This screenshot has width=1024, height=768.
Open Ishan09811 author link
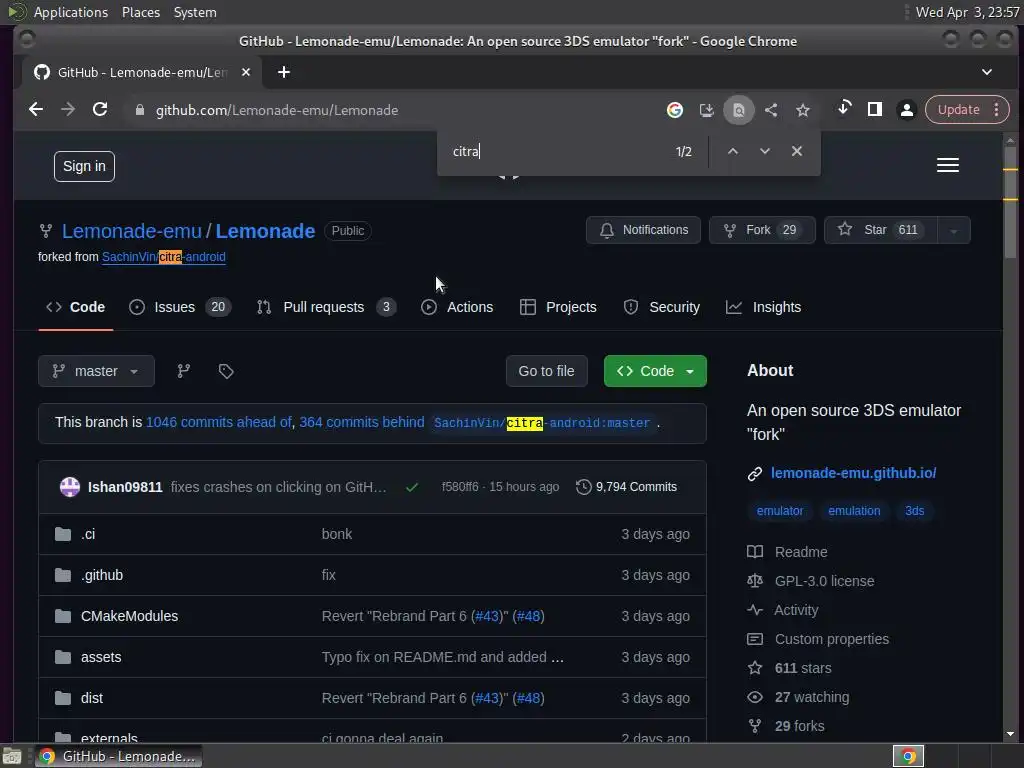125,487
